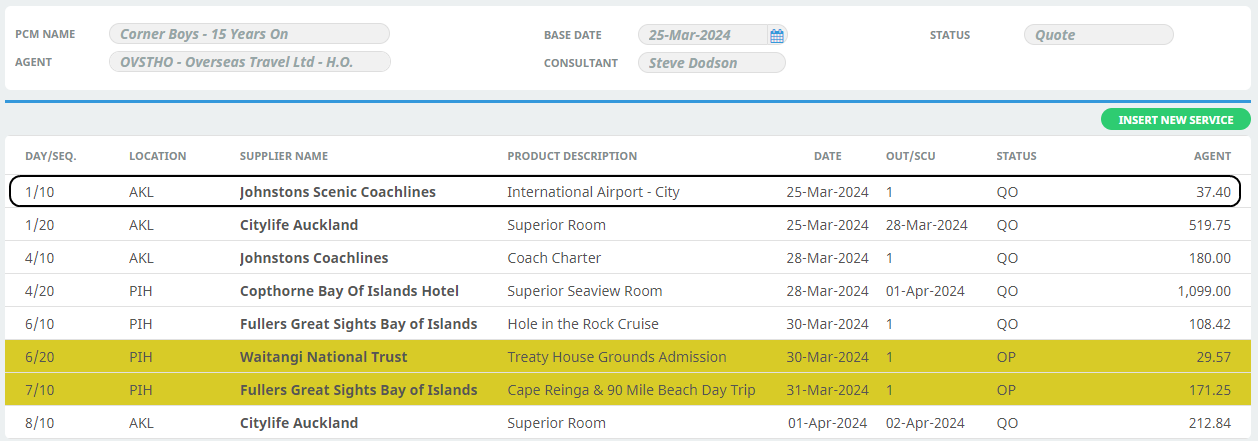Click the Supplier Name column header

284,156
